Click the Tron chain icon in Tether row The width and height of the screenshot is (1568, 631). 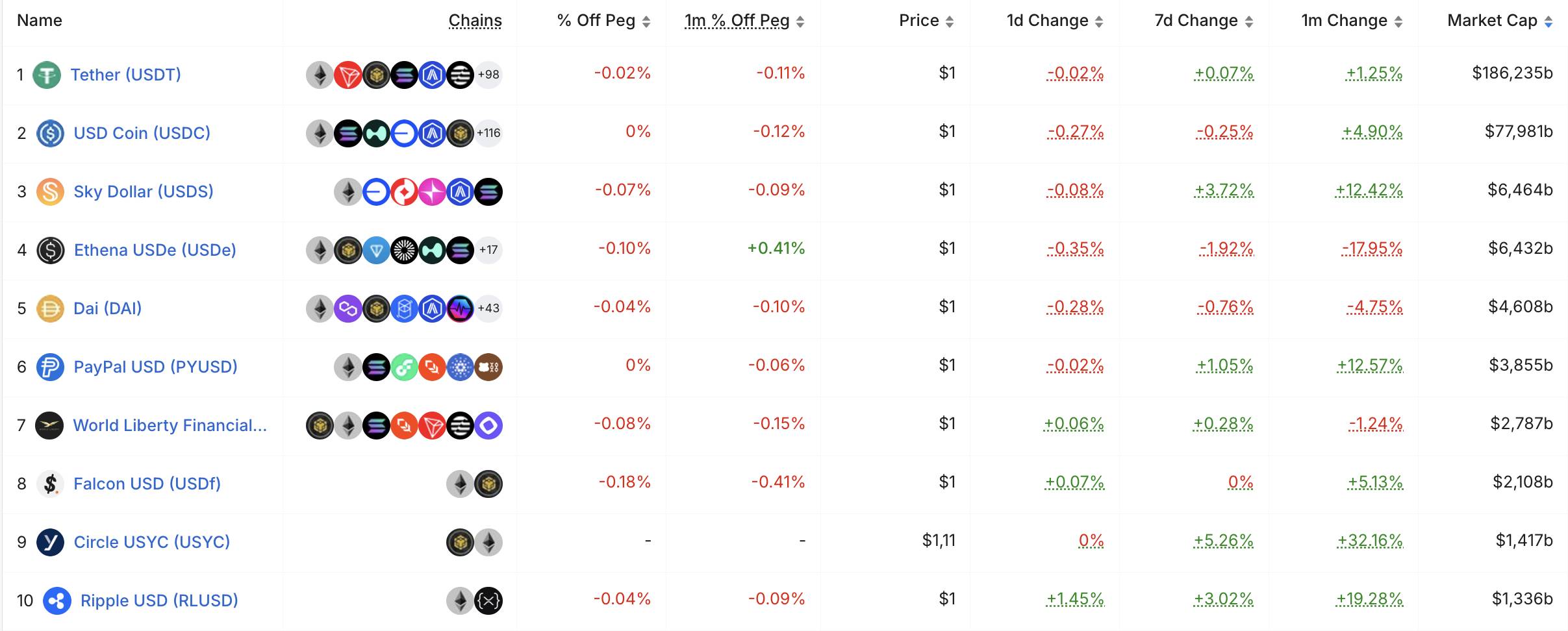348,75
